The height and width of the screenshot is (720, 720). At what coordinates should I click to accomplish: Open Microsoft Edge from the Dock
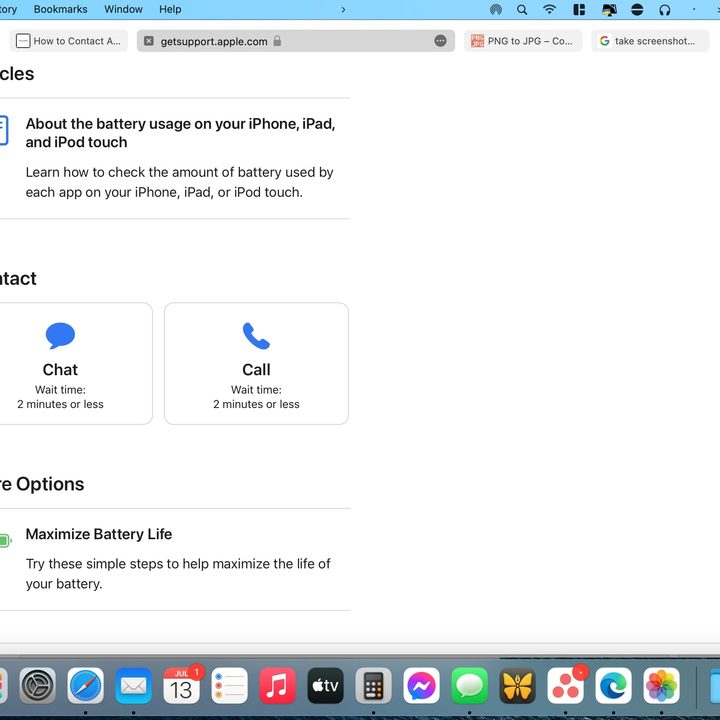[x=613, y=686]
